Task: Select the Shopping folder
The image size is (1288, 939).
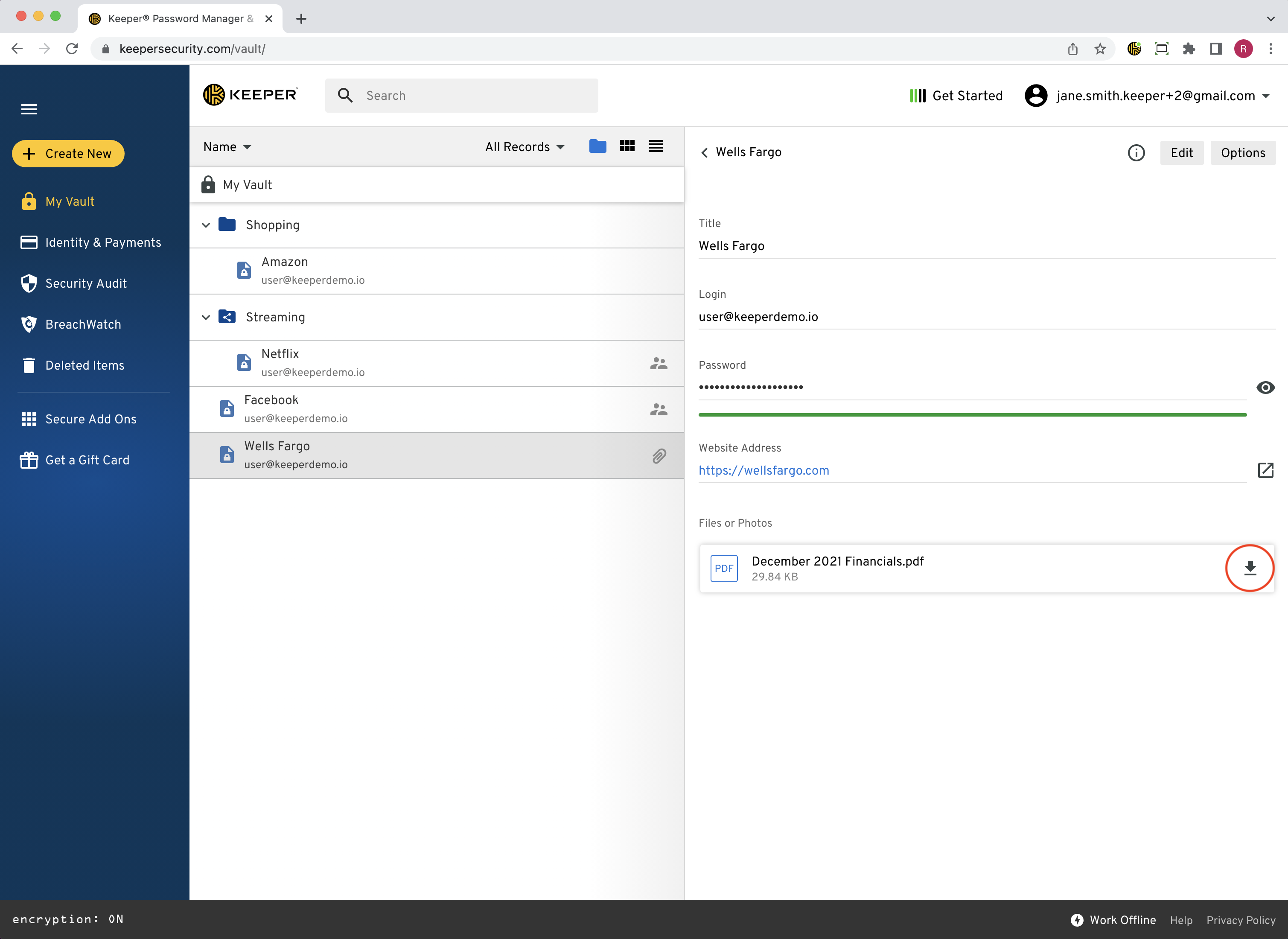Action: 437,225
